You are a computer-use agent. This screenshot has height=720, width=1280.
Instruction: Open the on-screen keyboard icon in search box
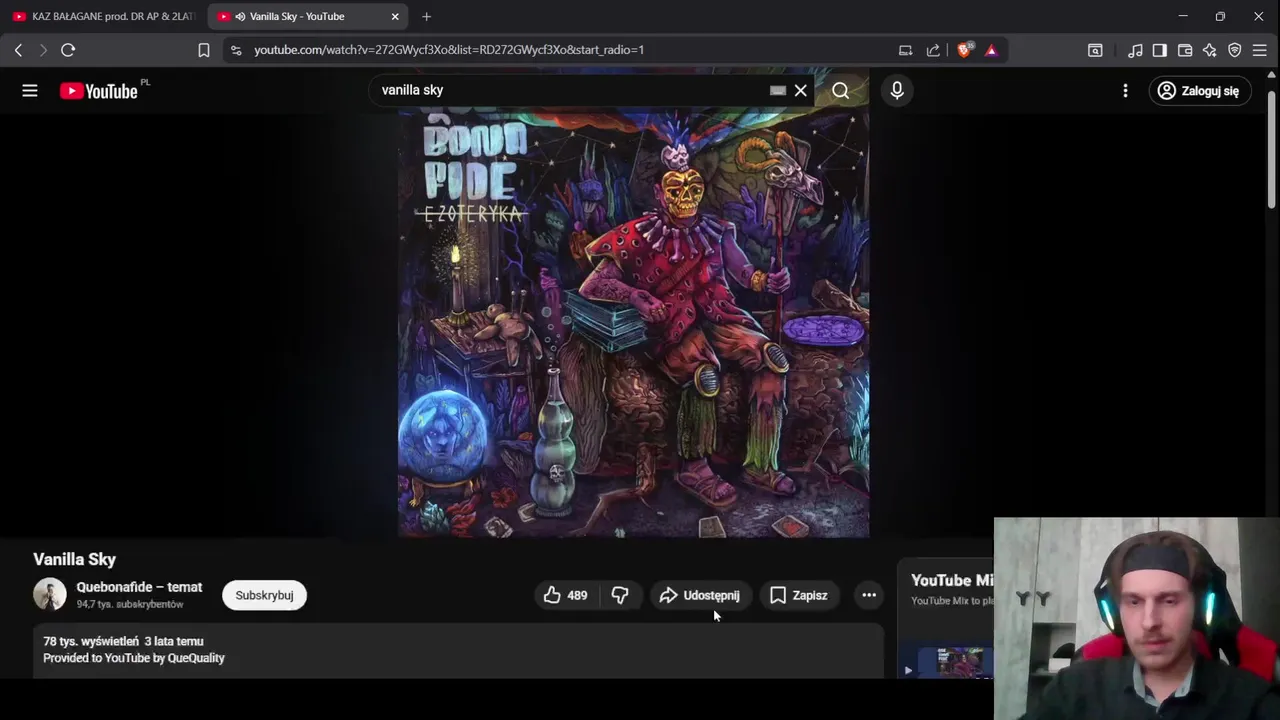[778, 90]
